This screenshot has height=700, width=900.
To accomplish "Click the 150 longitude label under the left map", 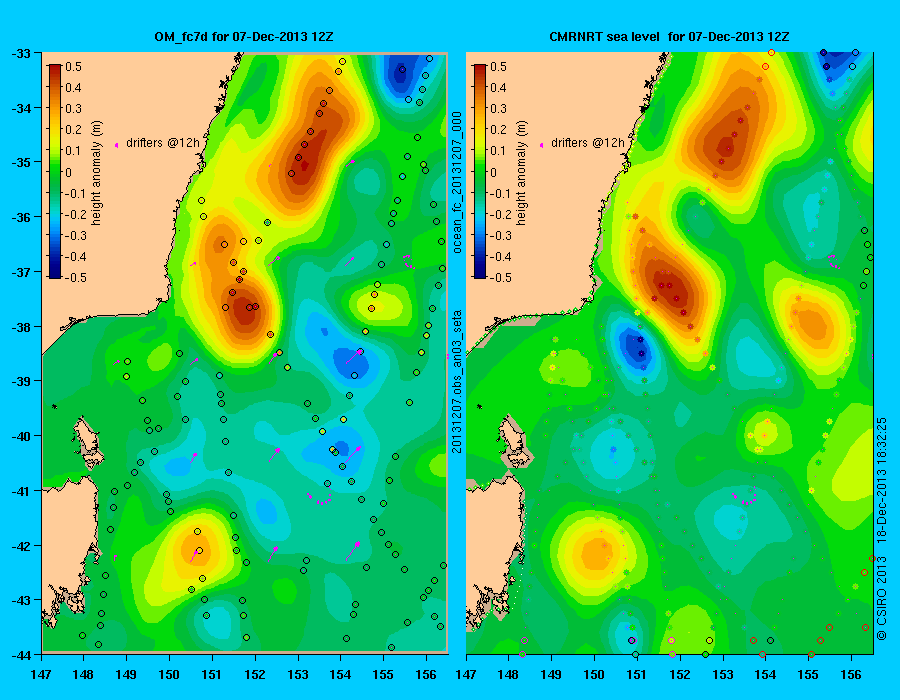I will point(169,675).
